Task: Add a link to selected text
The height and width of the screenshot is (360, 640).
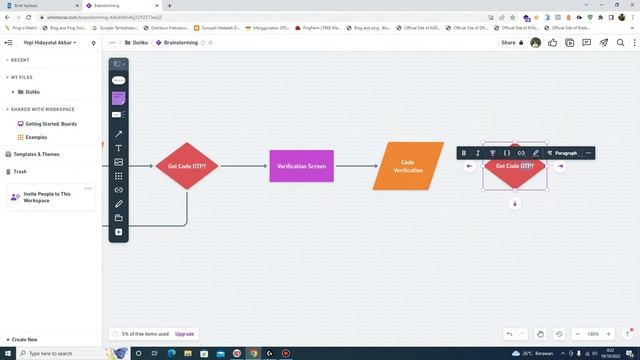Action: pos(521,153)
